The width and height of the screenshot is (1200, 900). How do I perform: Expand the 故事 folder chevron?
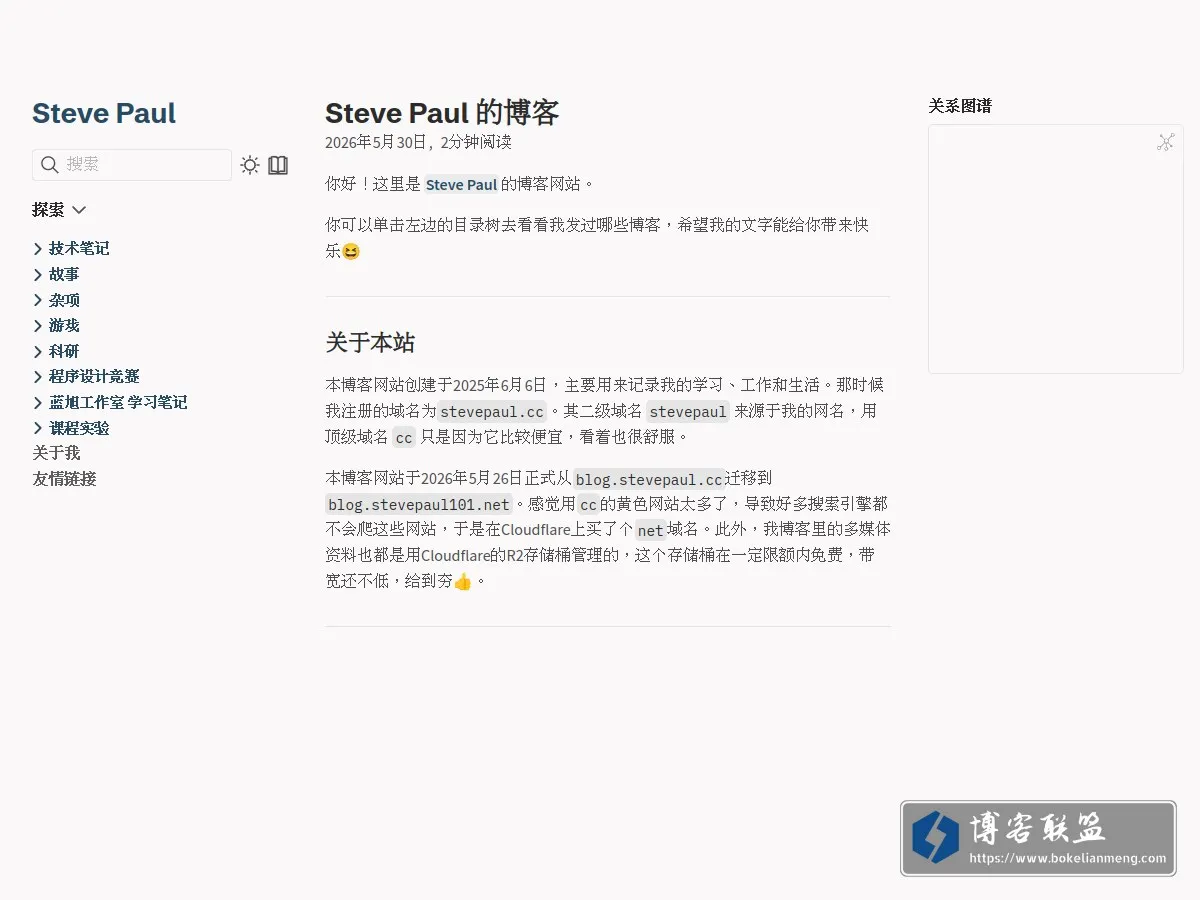point(38,275)
